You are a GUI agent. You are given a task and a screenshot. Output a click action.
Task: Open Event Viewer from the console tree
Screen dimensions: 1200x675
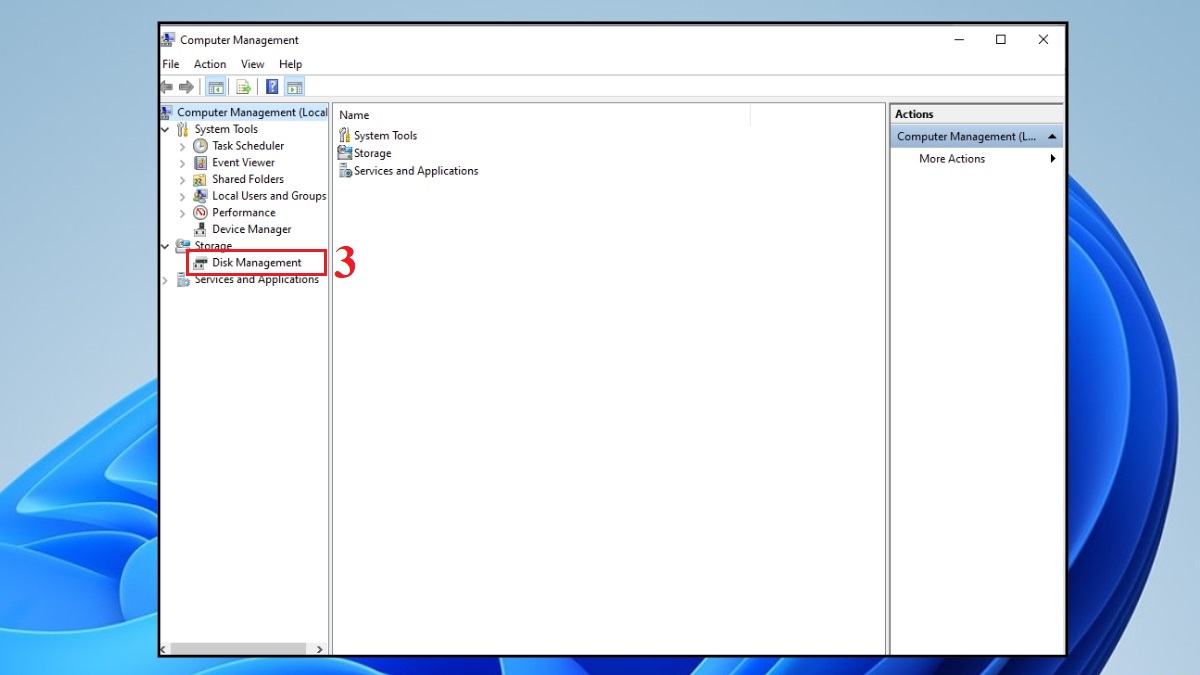pos(243,162)
